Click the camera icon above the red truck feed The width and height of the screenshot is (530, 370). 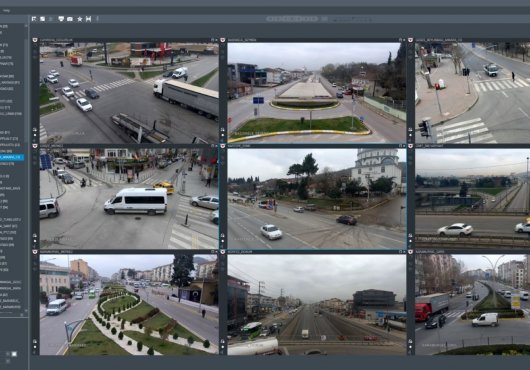410,252
